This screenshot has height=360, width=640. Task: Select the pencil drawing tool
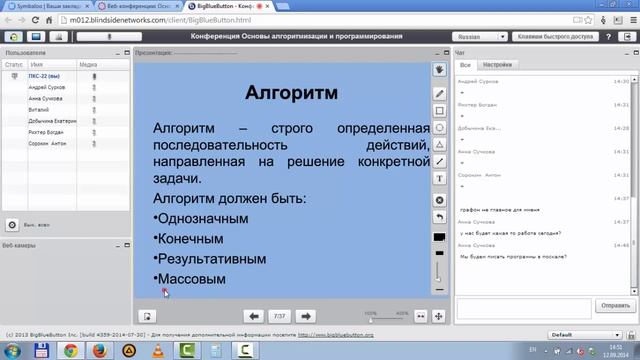tap(439, 94)
